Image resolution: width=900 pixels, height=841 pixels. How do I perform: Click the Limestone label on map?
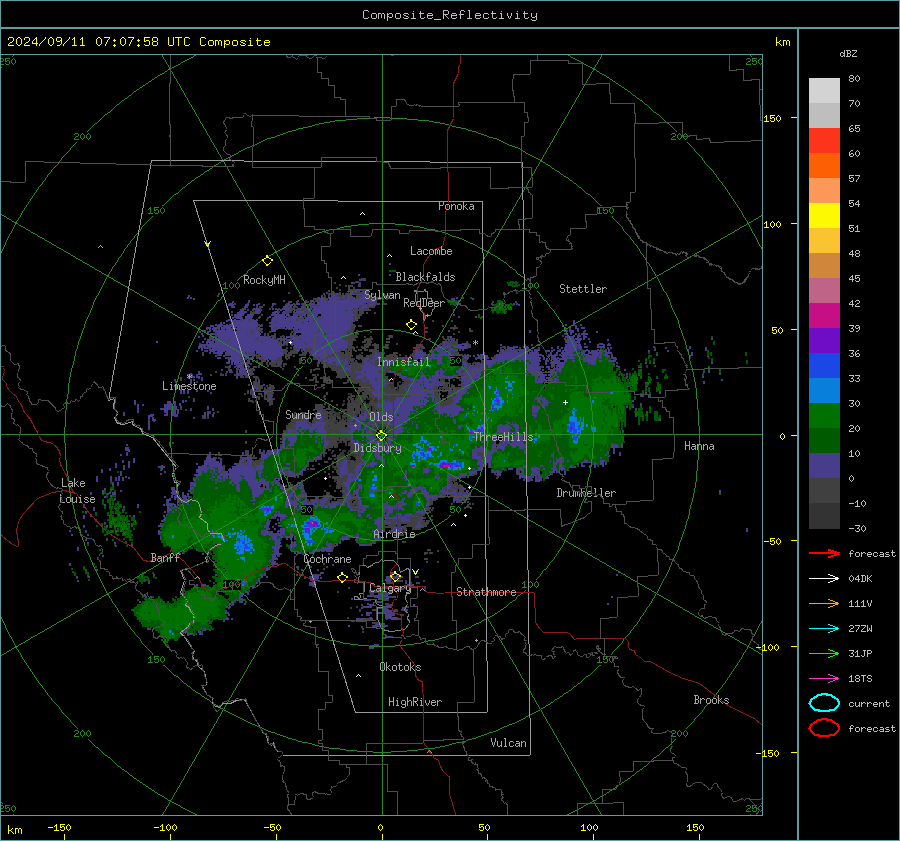click(189, 386)
